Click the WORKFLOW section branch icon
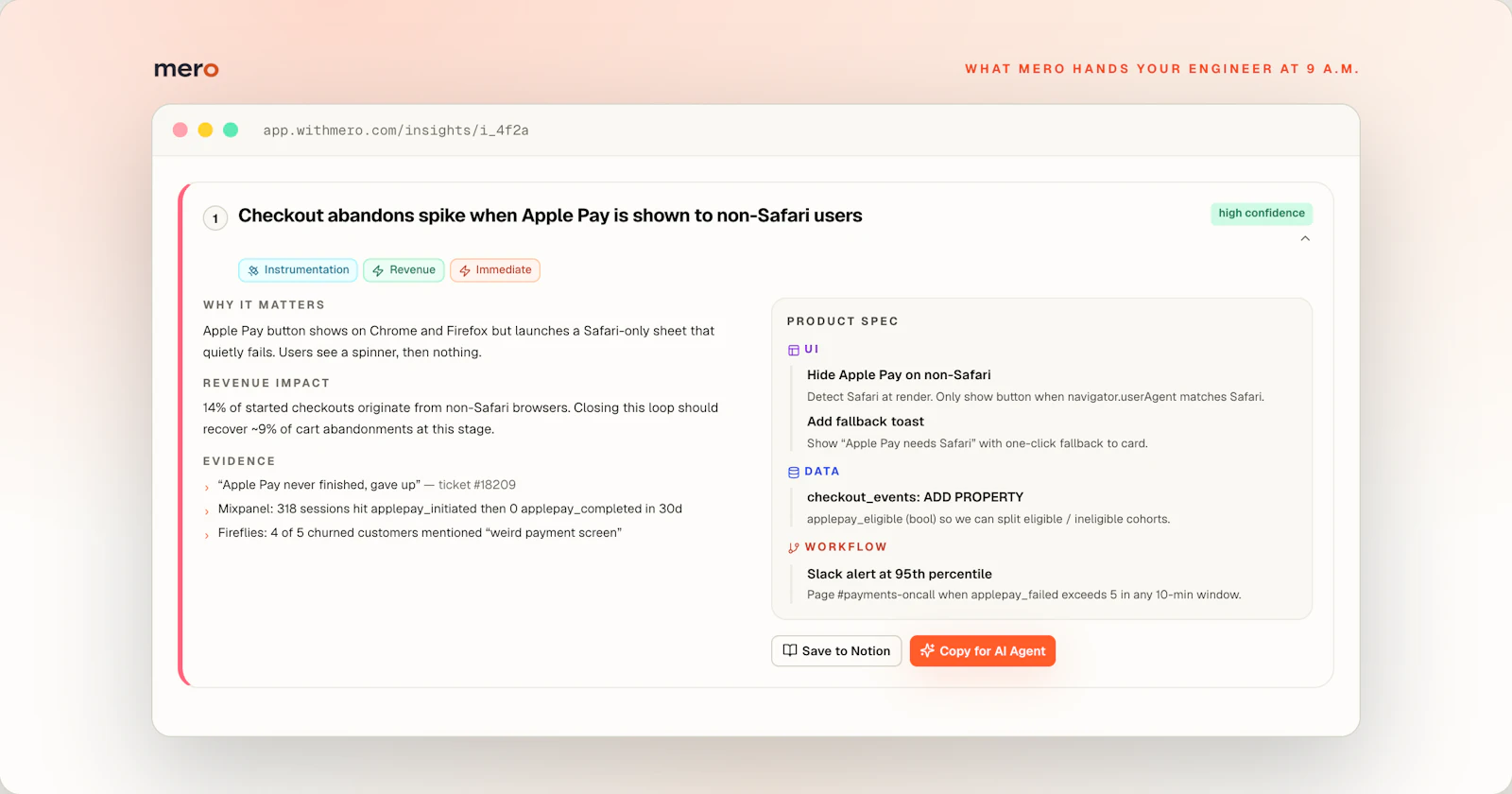 pyautogui.click(x=794, y=547)
